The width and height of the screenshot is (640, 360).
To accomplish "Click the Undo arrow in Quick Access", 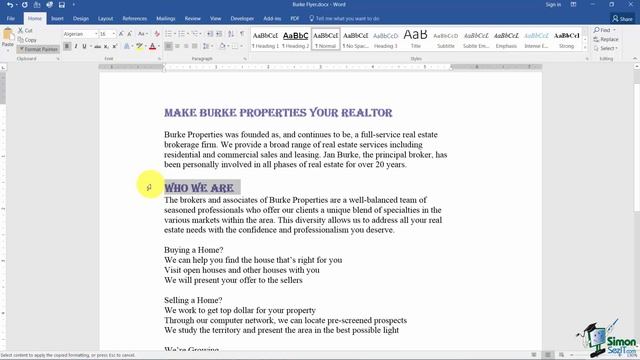I will click(10, 5).
